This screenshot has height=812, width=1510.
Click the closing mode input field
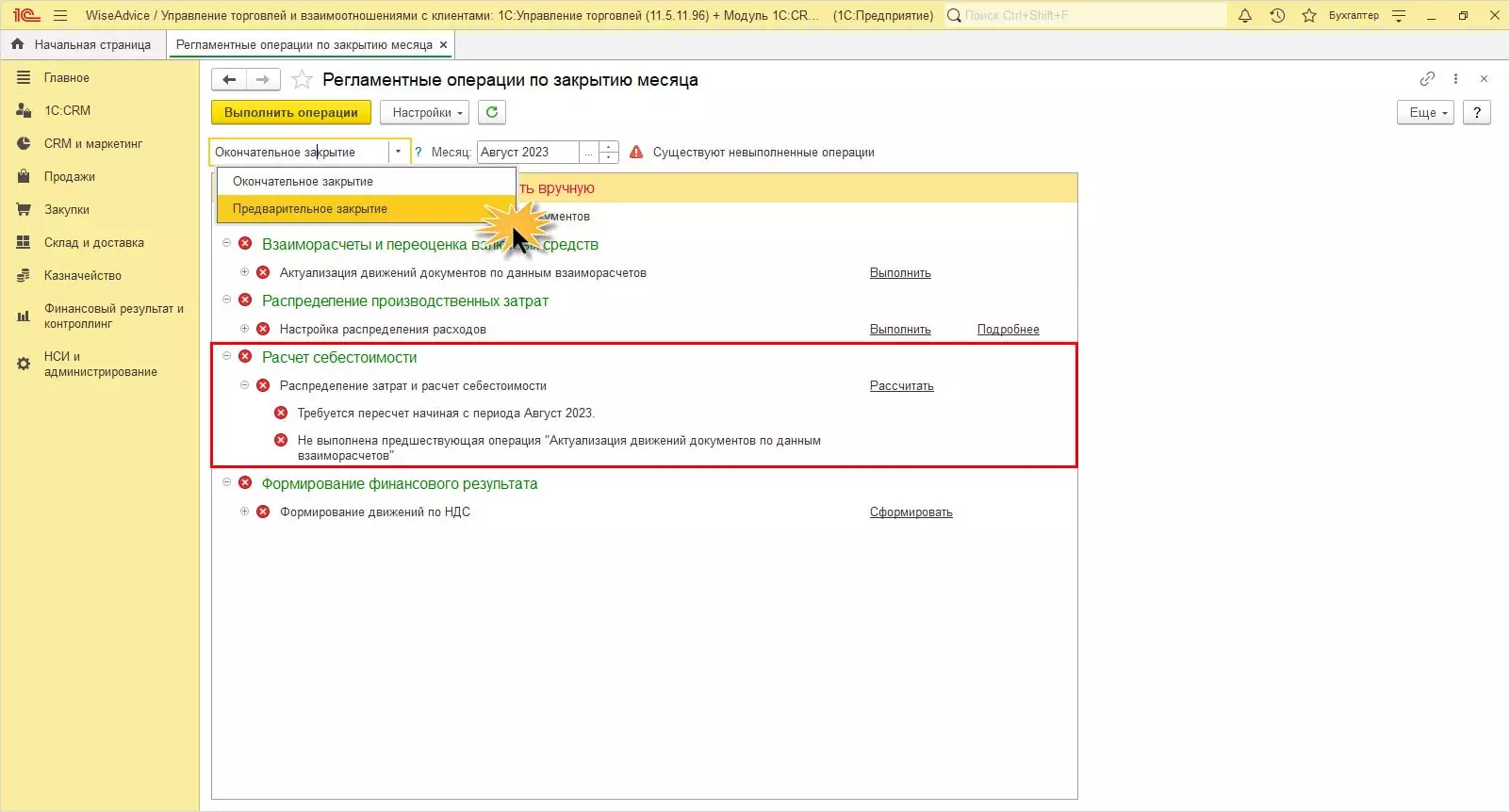click(300, 152)
